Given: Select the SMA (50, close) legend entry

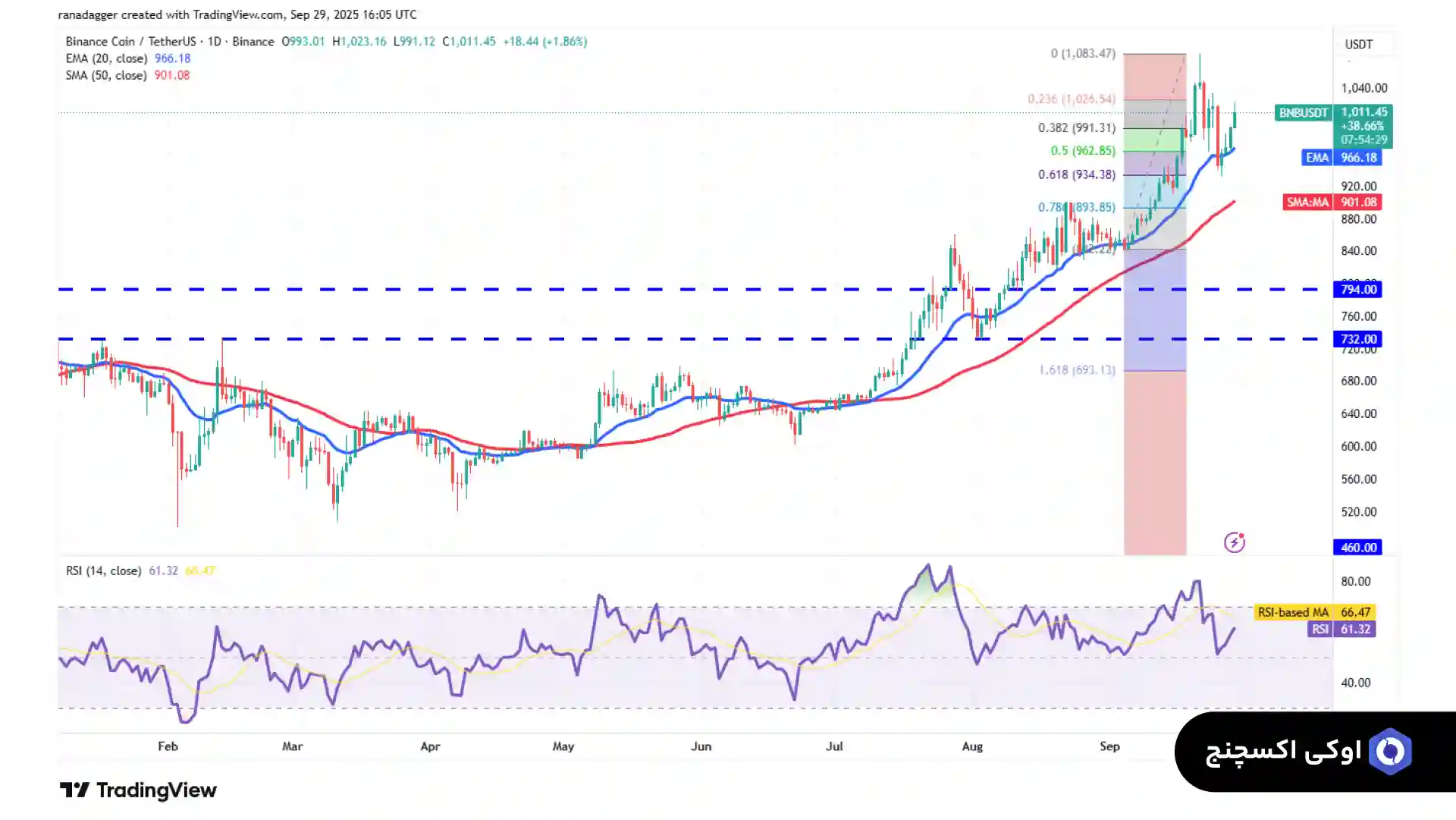Looking at the screenshot, I should pyautogui.click(x=106, y=75).
